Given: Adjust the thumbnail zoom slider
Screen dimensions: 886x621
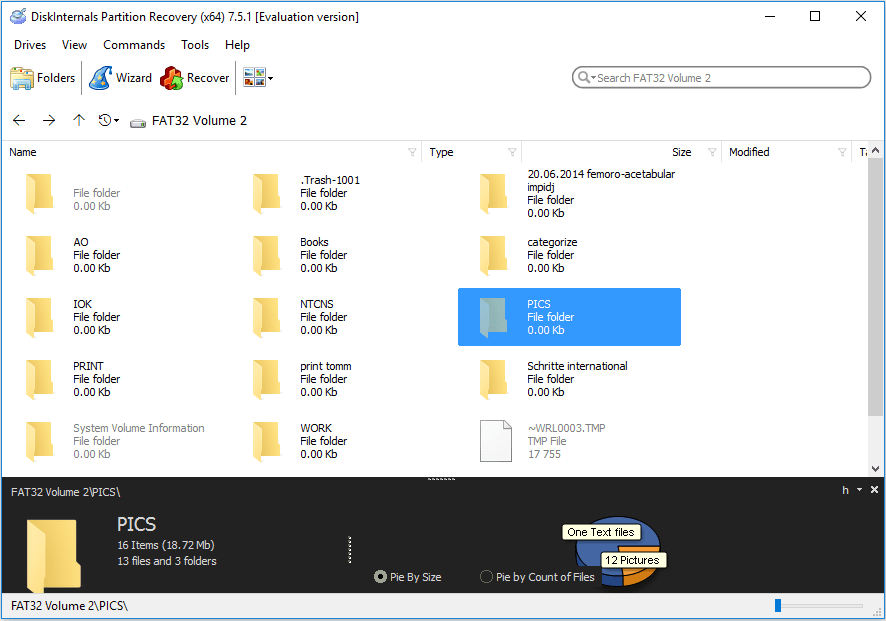Looking at the screenshot, I should pos(779,606).
